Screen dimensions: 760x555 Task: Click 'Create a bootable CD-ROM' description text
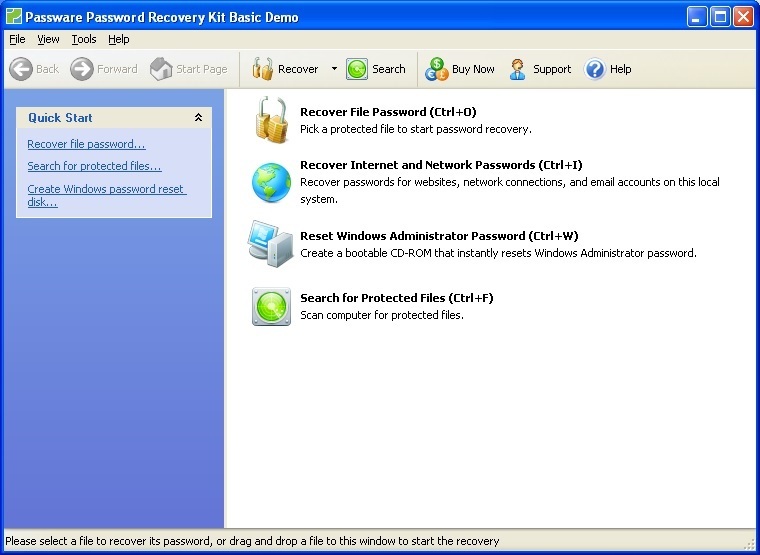tap(498, 253)
